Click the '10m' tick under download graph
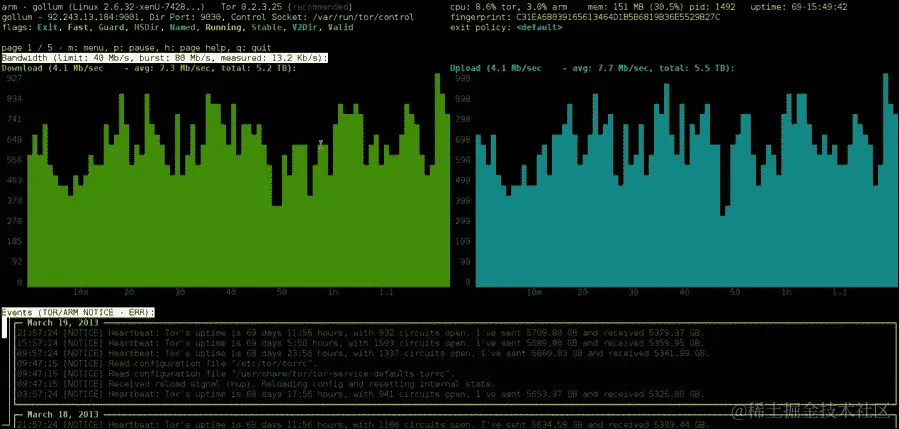 pyautogui.click(x=81, y=292)
